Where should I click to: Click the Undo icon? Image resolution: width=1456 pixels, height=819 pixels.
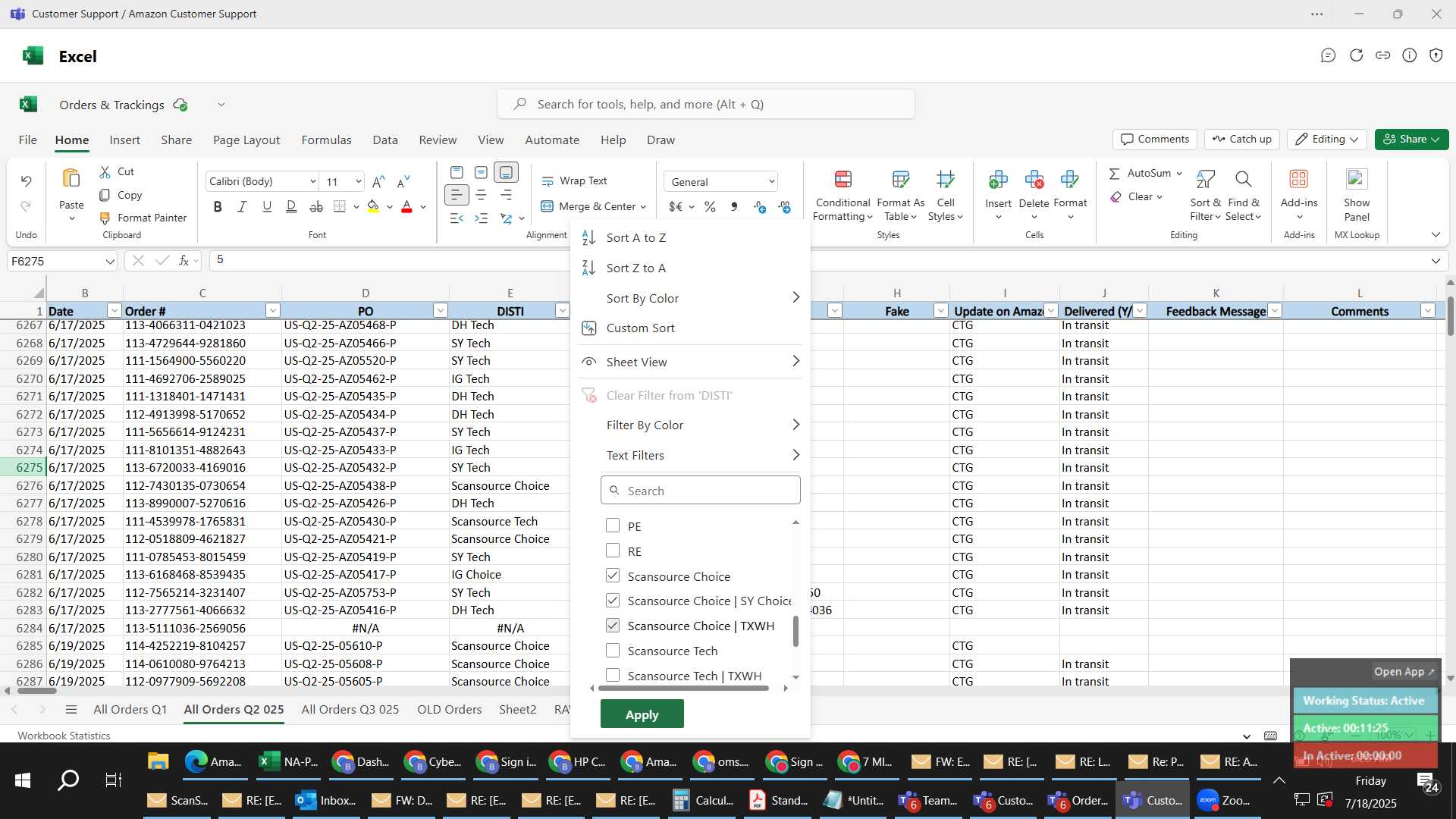coord(27,181)
